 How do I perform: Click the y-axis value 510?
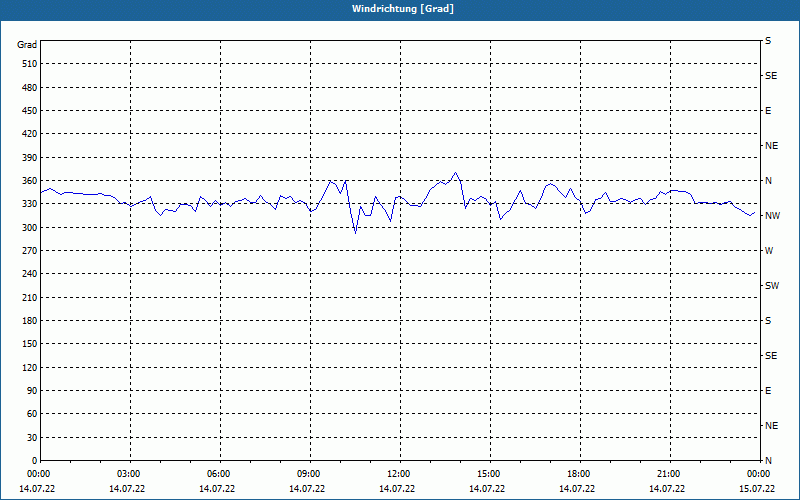point(30,64)
